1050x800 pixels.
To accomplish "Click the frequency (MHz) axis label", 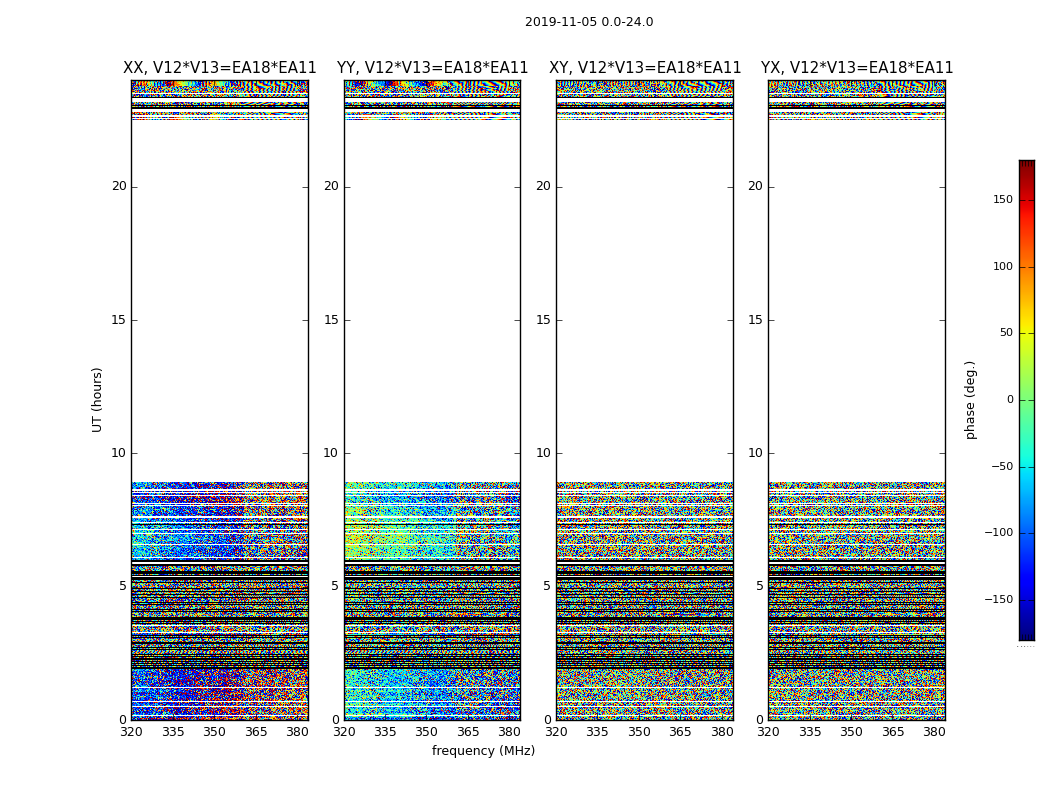I will [x=483, y=750].
